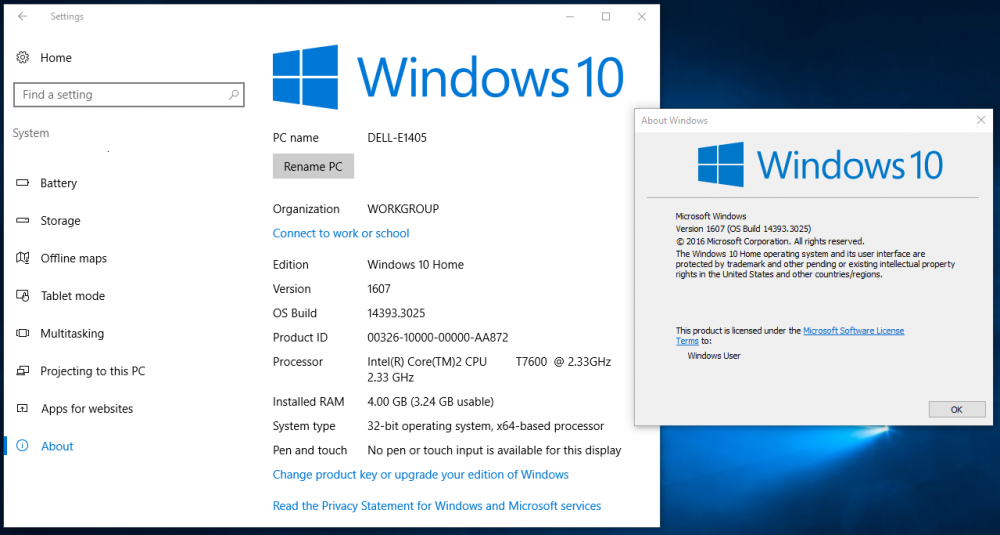This screenshot has width=1000, height=535.
Task: Click the Pen and touch value text
Action: pyautogui.click(x=494, y=450)
